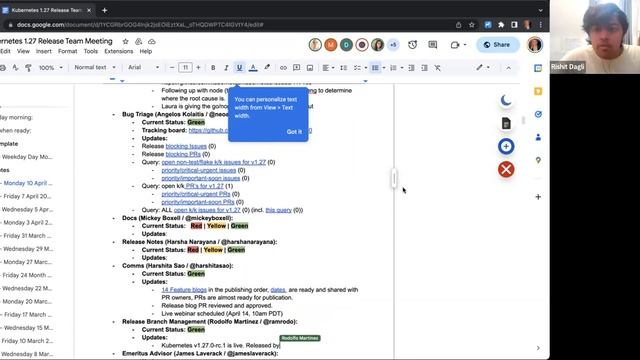Open the Help menu
The height and width of the screenshot is (360, 640).
click(146, 51)
